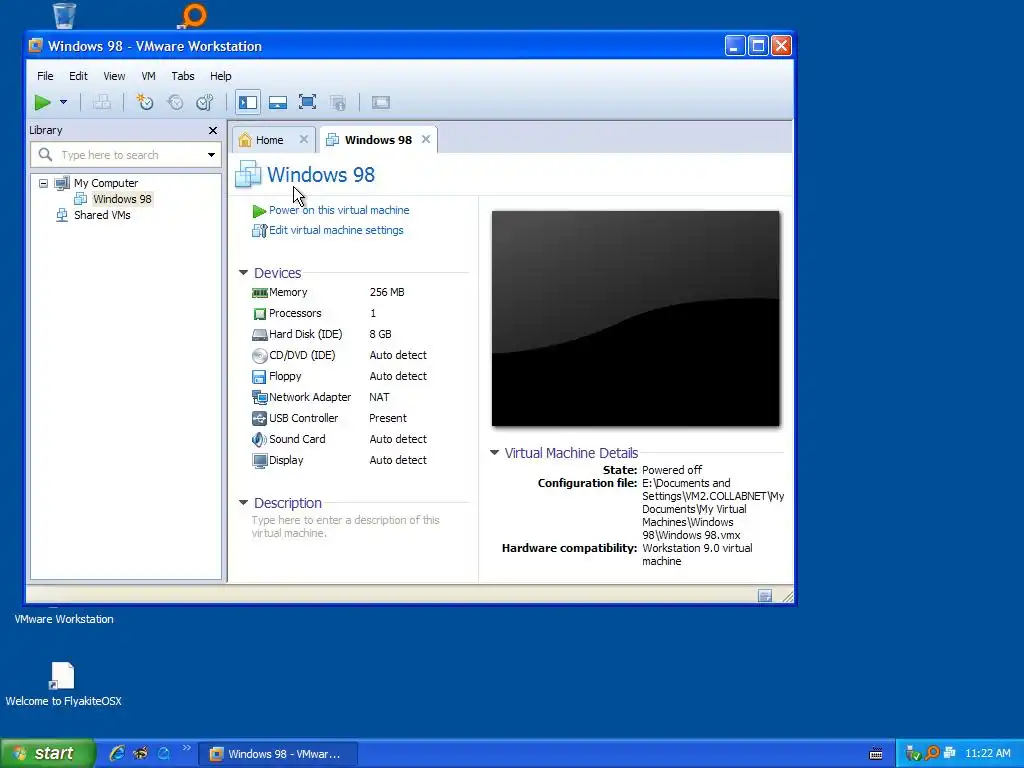Click the green Power On toolbar button
Viewport: 1024px width, 768px height.
(x=42, y=103)
